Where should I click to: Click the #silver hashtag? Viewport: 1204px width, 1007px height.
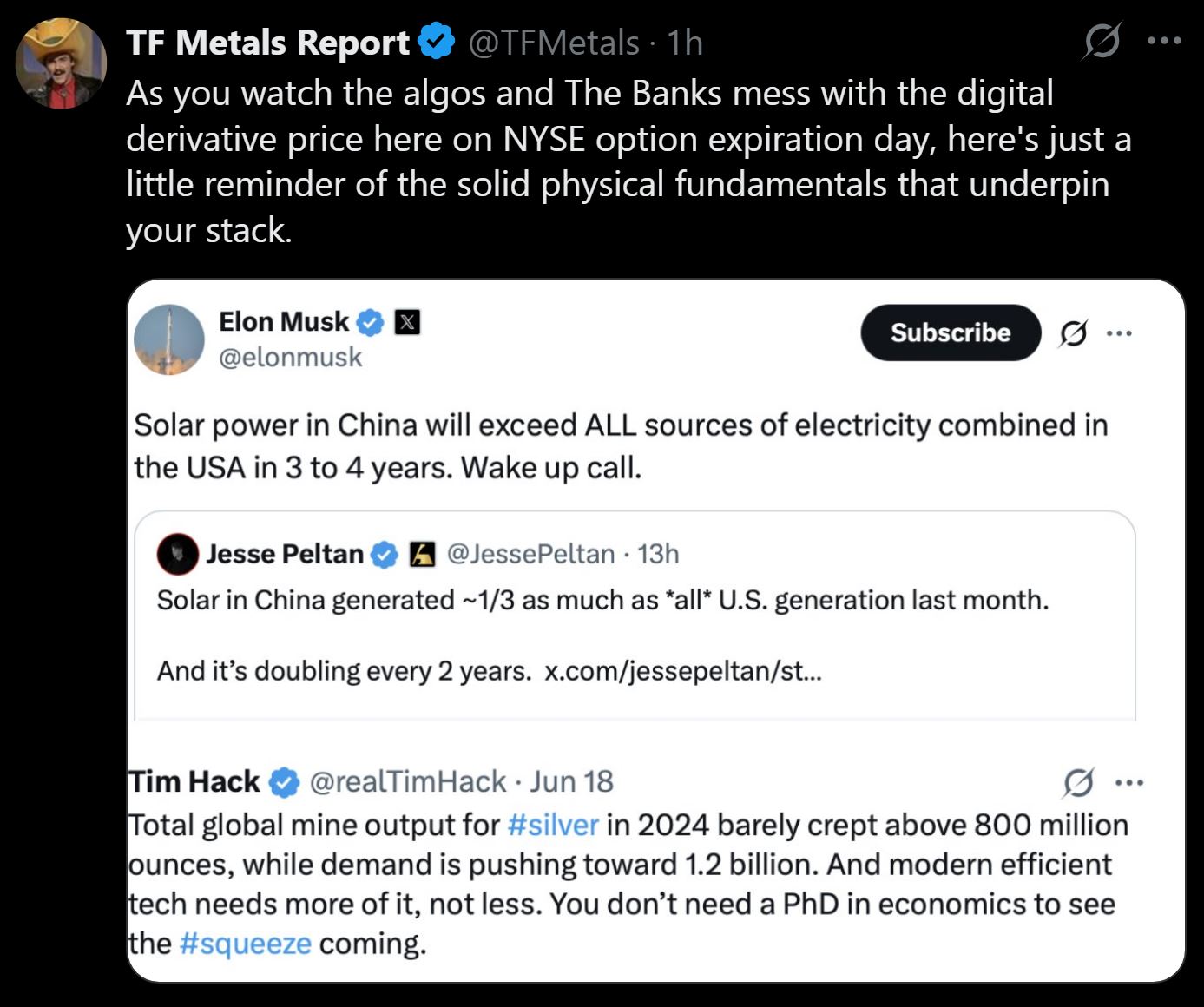point(553,824)
